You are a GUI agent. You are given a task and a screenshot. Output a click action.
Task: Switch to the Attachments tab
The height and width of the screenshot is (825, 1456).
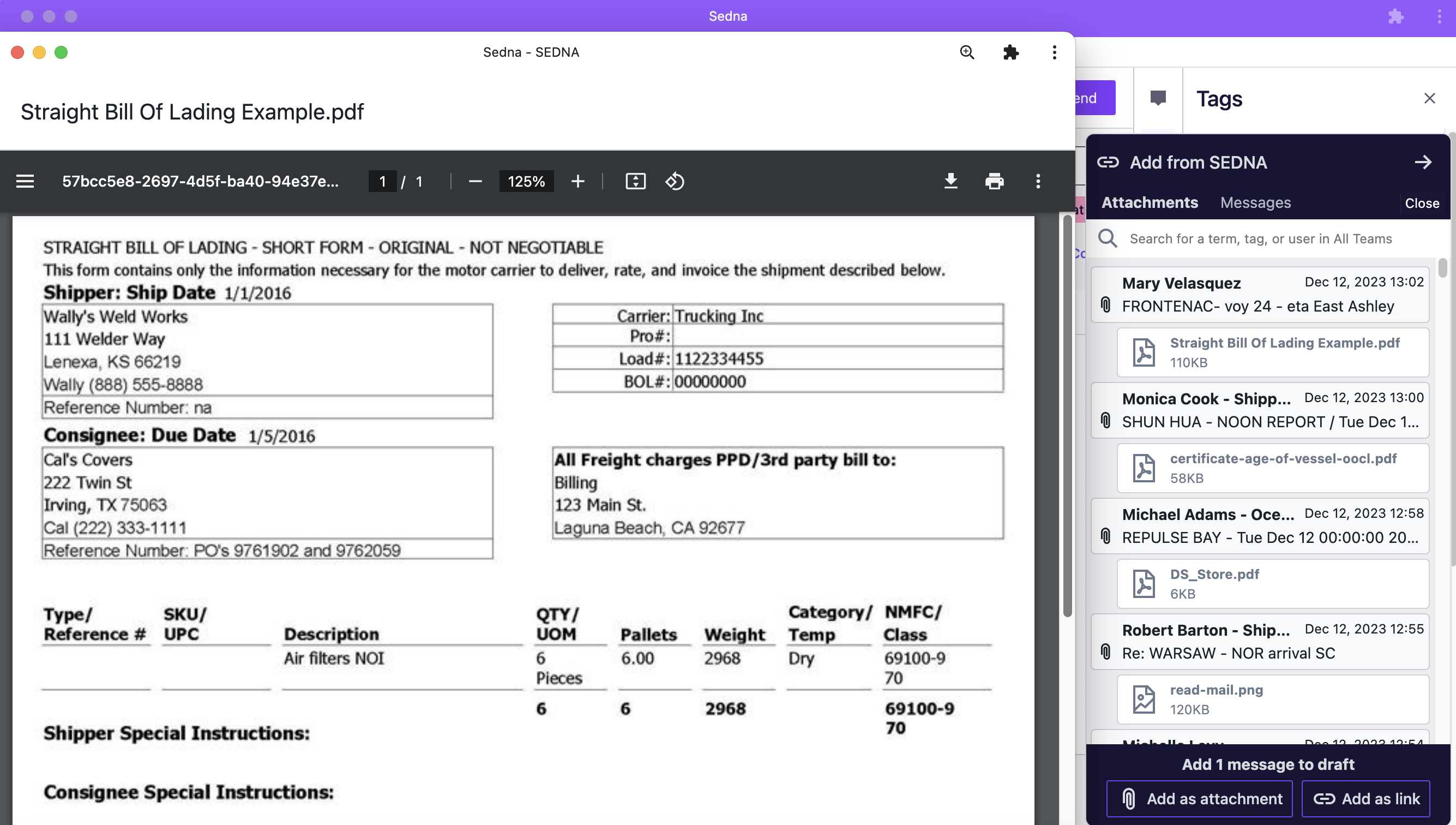pos(1150,202)
